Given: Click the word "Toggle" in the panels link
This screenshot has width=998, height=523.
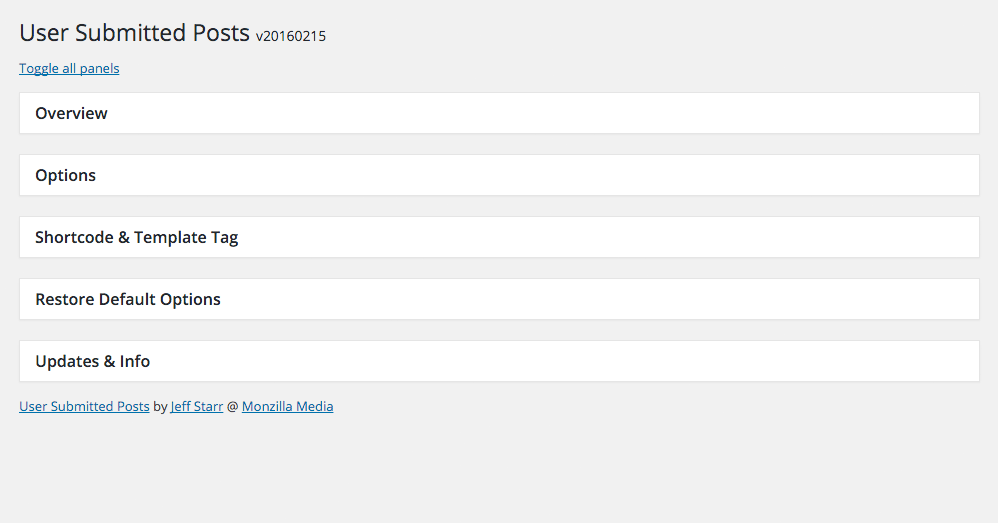Looking at the screenshot, I should coord(39,69).
